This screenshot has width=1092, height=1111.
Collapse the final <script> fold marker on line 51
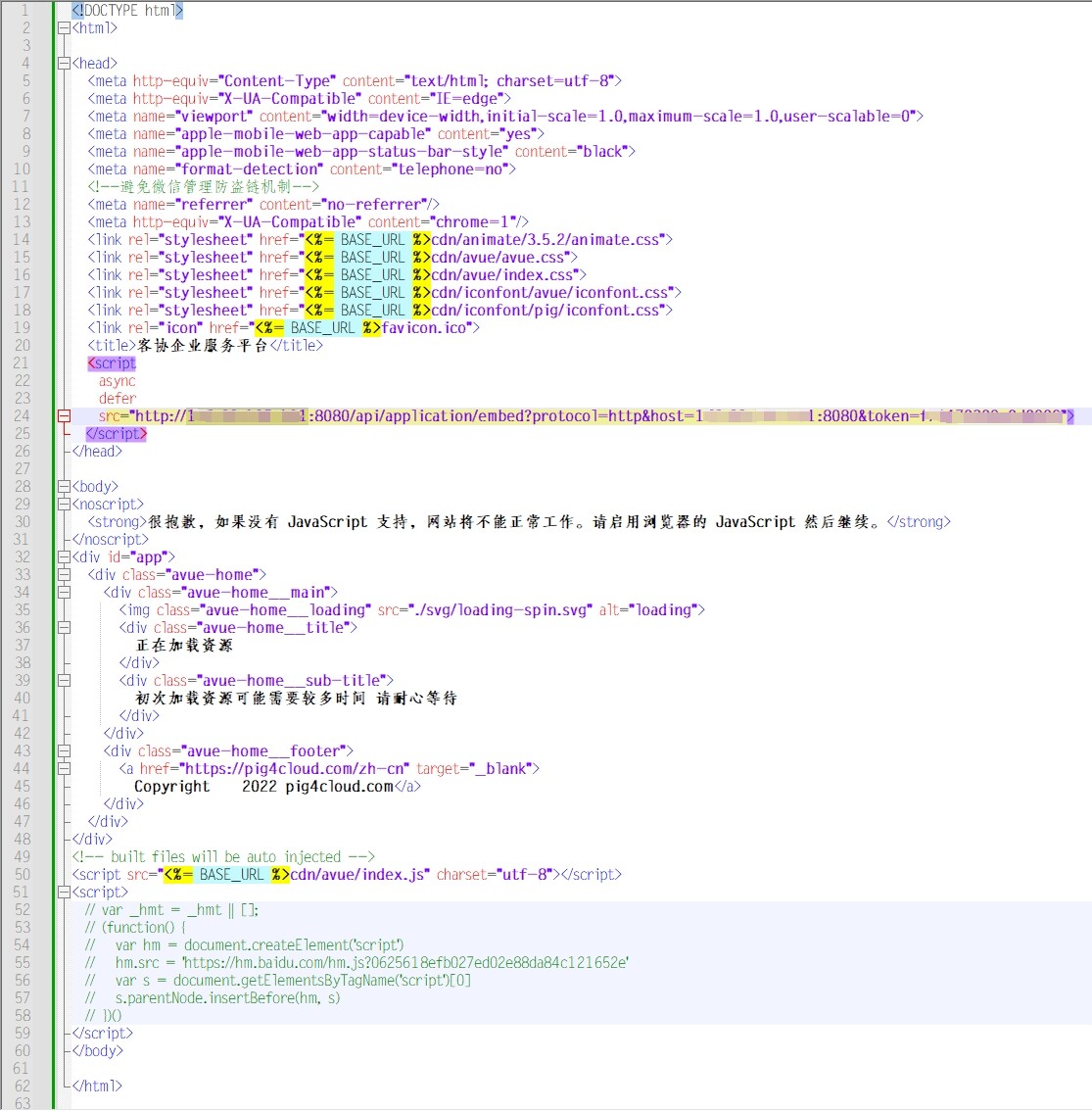pyautogui.click(x=64, y=893)
